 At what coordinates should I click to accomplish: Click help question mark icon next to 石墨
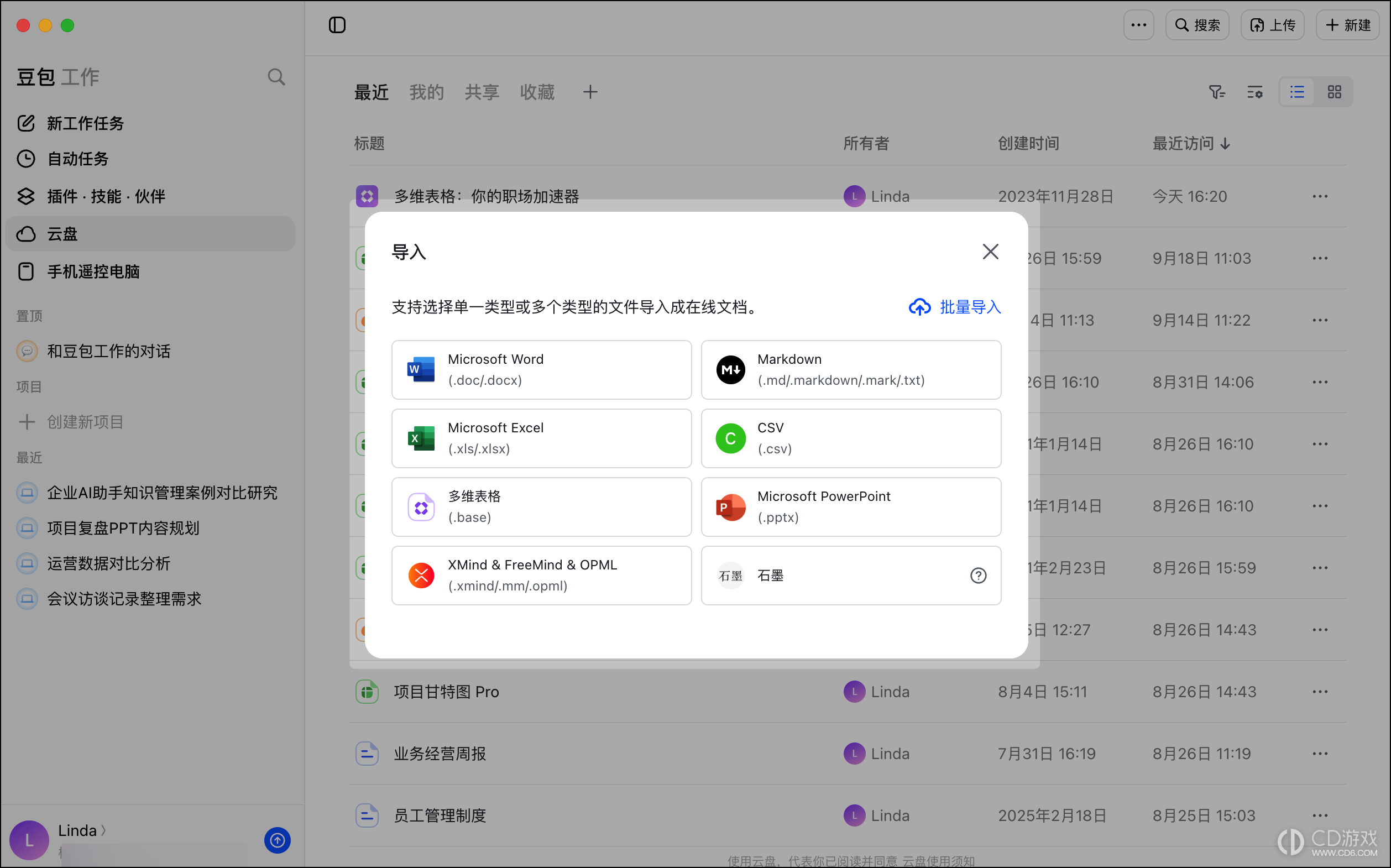point(978,575)
